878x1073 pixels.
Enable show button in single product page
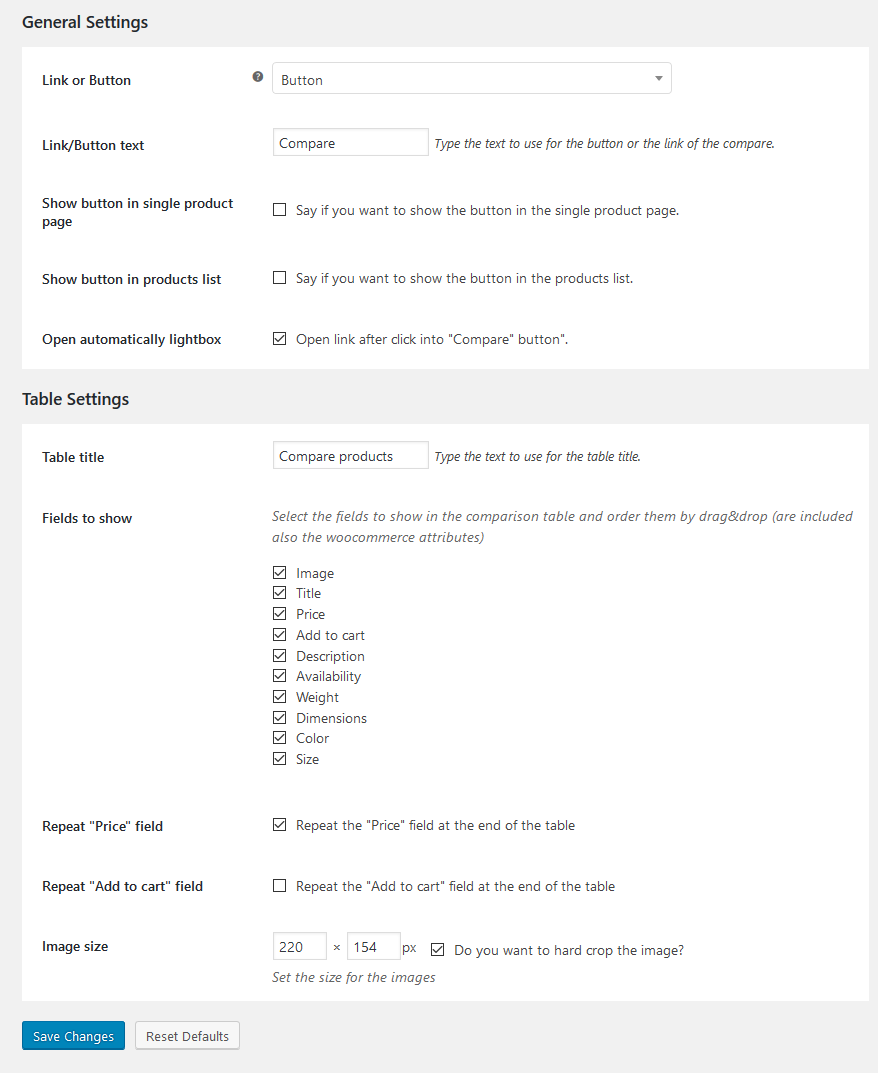(280, 210)
